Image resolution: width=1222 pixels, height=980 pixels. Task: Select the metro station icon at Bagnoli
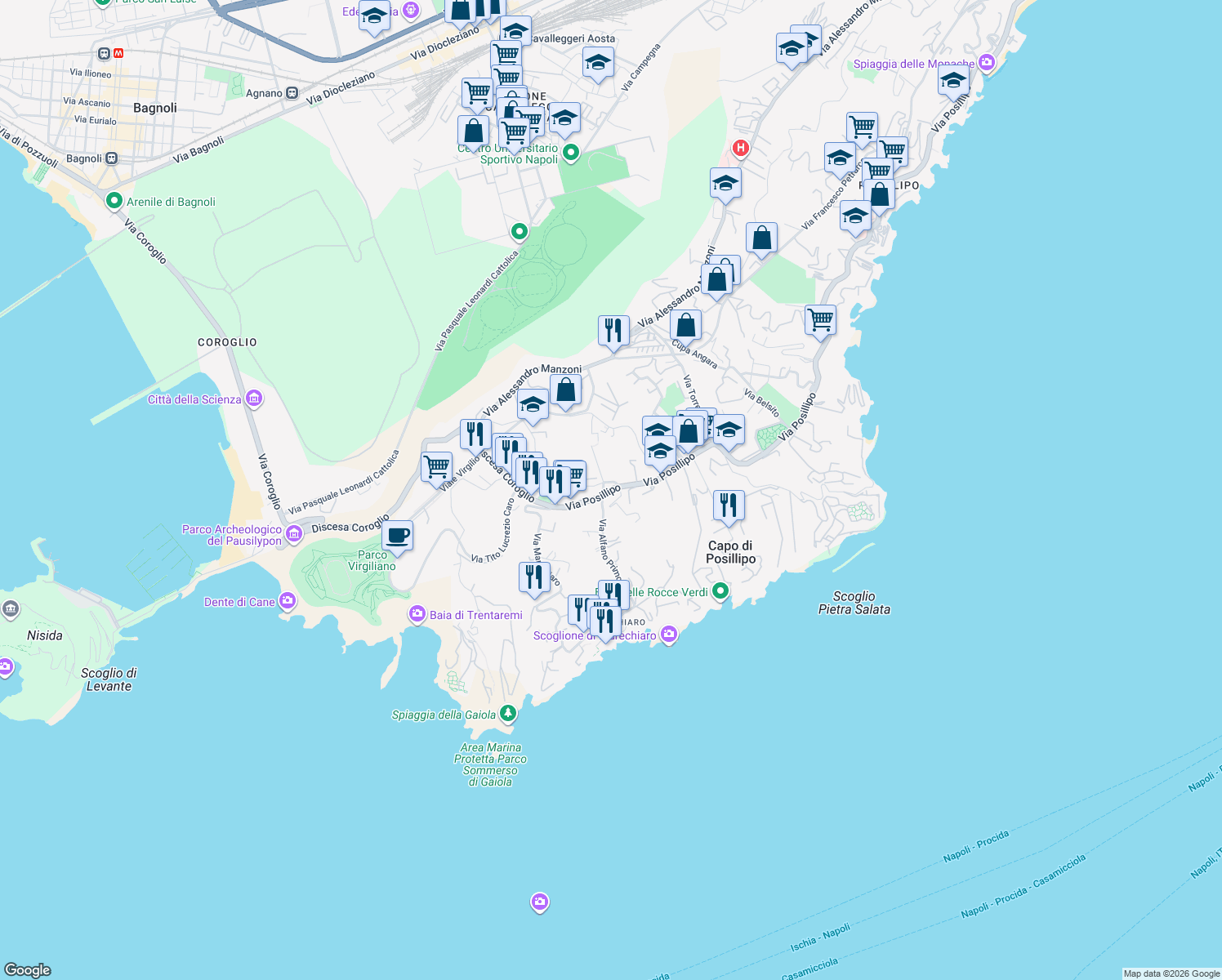(x=119, y=52)
